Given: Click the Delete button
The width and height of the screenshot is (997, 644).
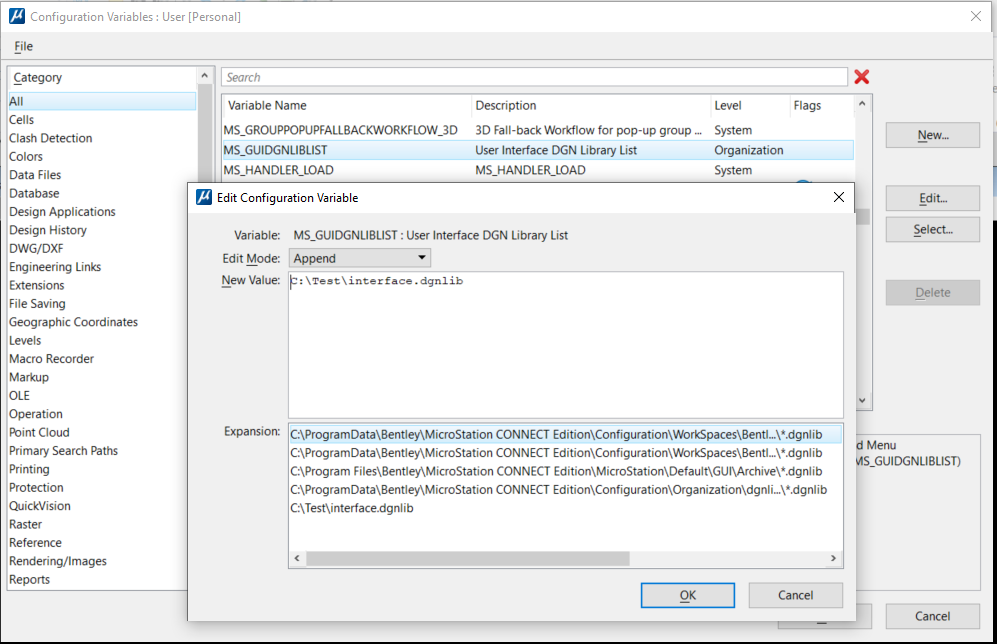Looking at the screenshot, I should [x=933, y=292].
